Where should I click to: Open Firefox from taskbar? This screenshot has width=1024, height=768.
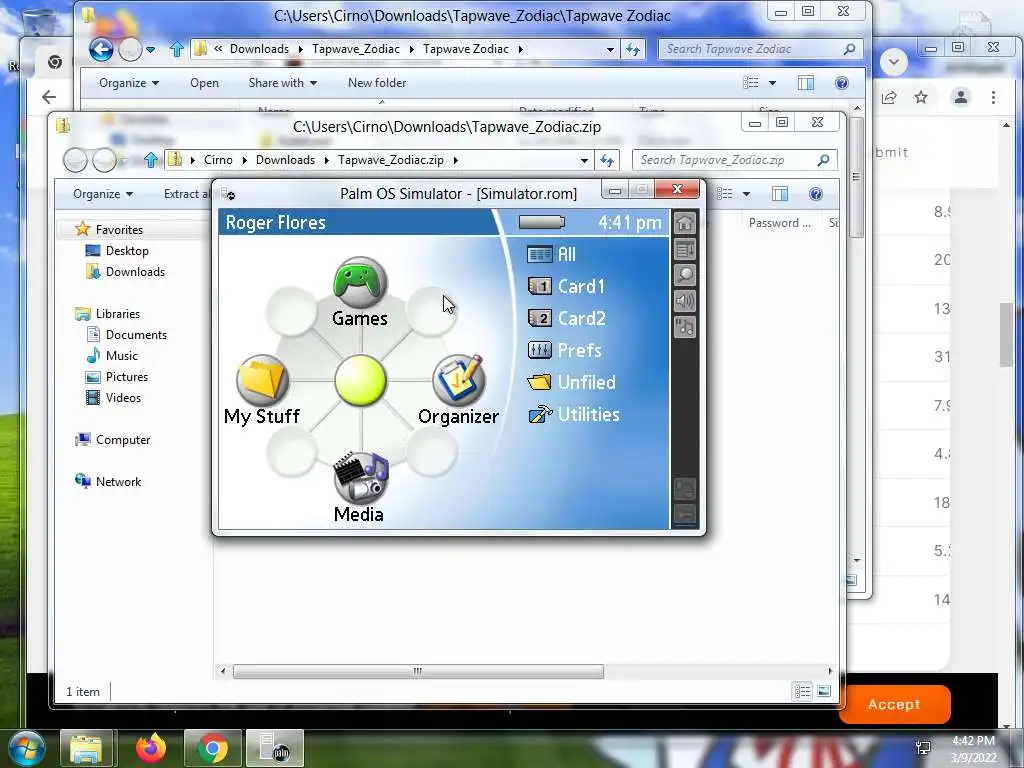(x=151, y=748)
